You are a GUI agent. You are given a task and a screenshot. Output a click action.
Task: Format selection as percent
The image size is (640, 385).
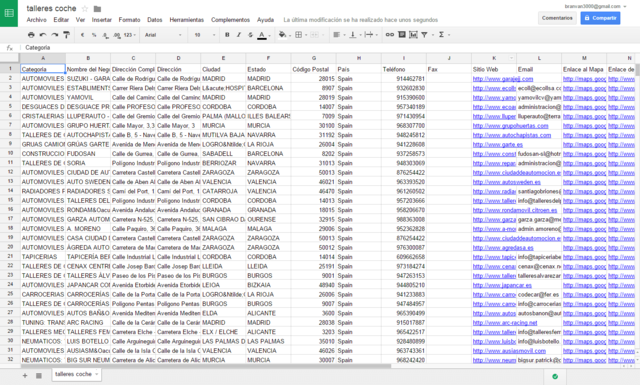[x=94, y=35]
